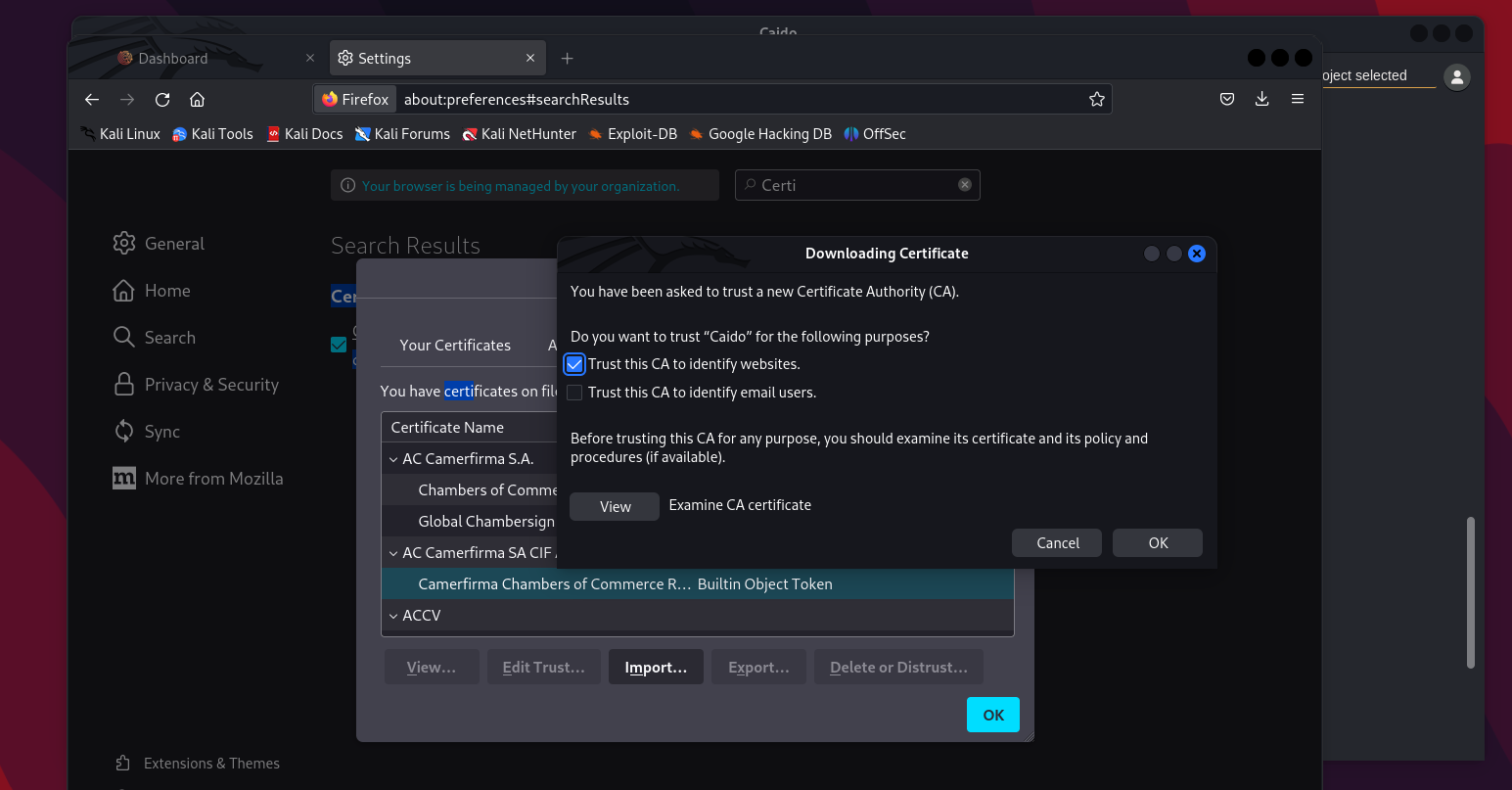Open the Pocket save icon

(x=1227, y=99)
